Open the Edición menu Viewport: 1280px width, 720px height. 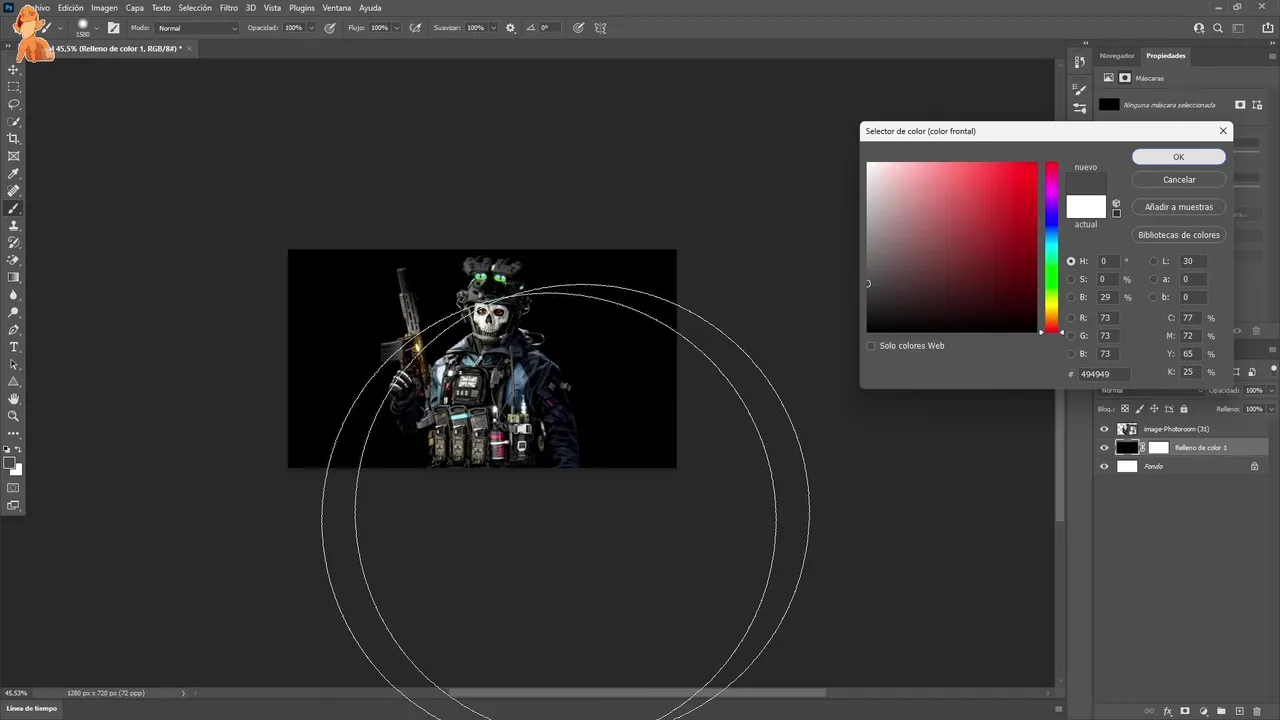tap(70, 8)
